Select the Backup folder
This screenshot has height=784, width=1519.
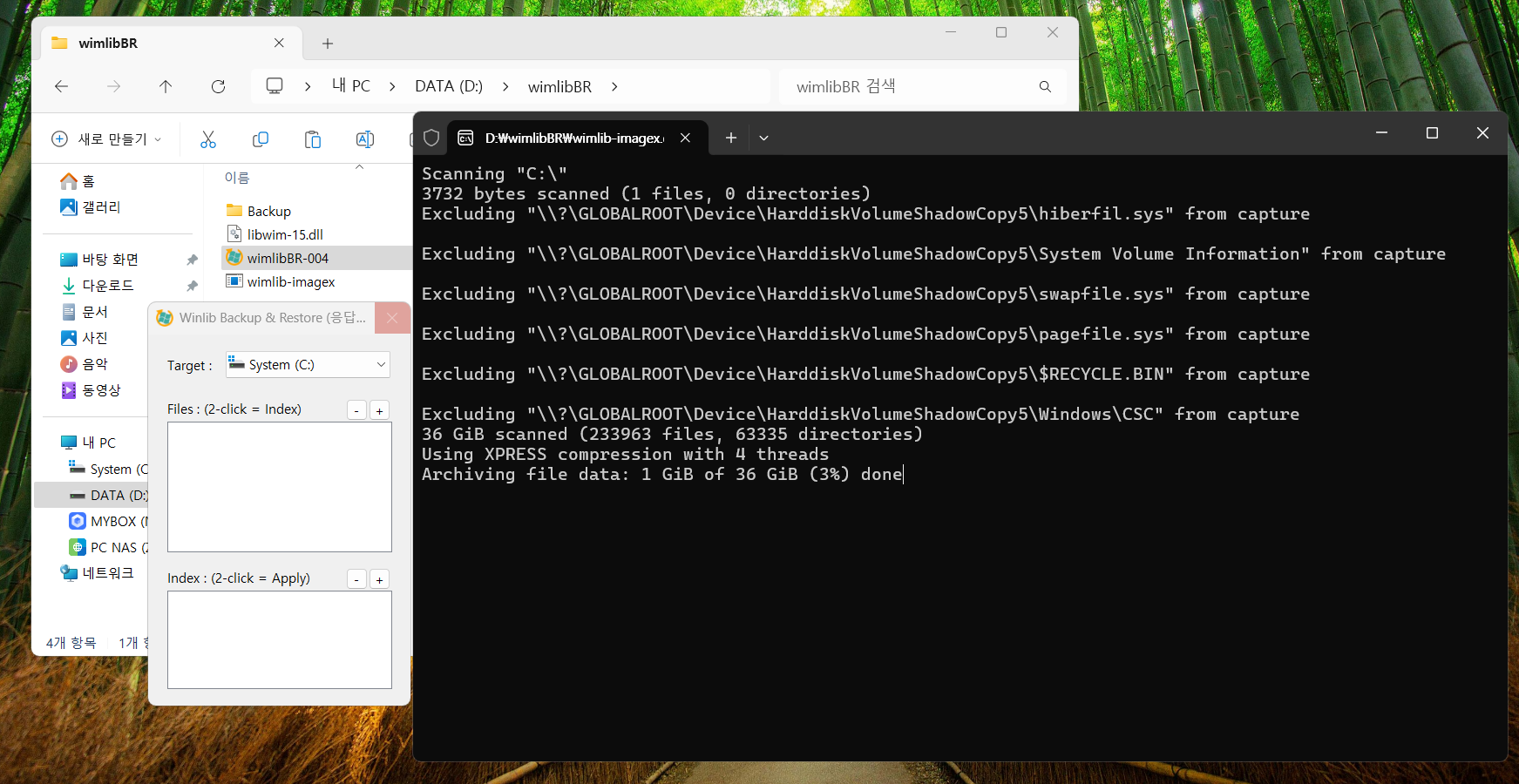(259, 211)
